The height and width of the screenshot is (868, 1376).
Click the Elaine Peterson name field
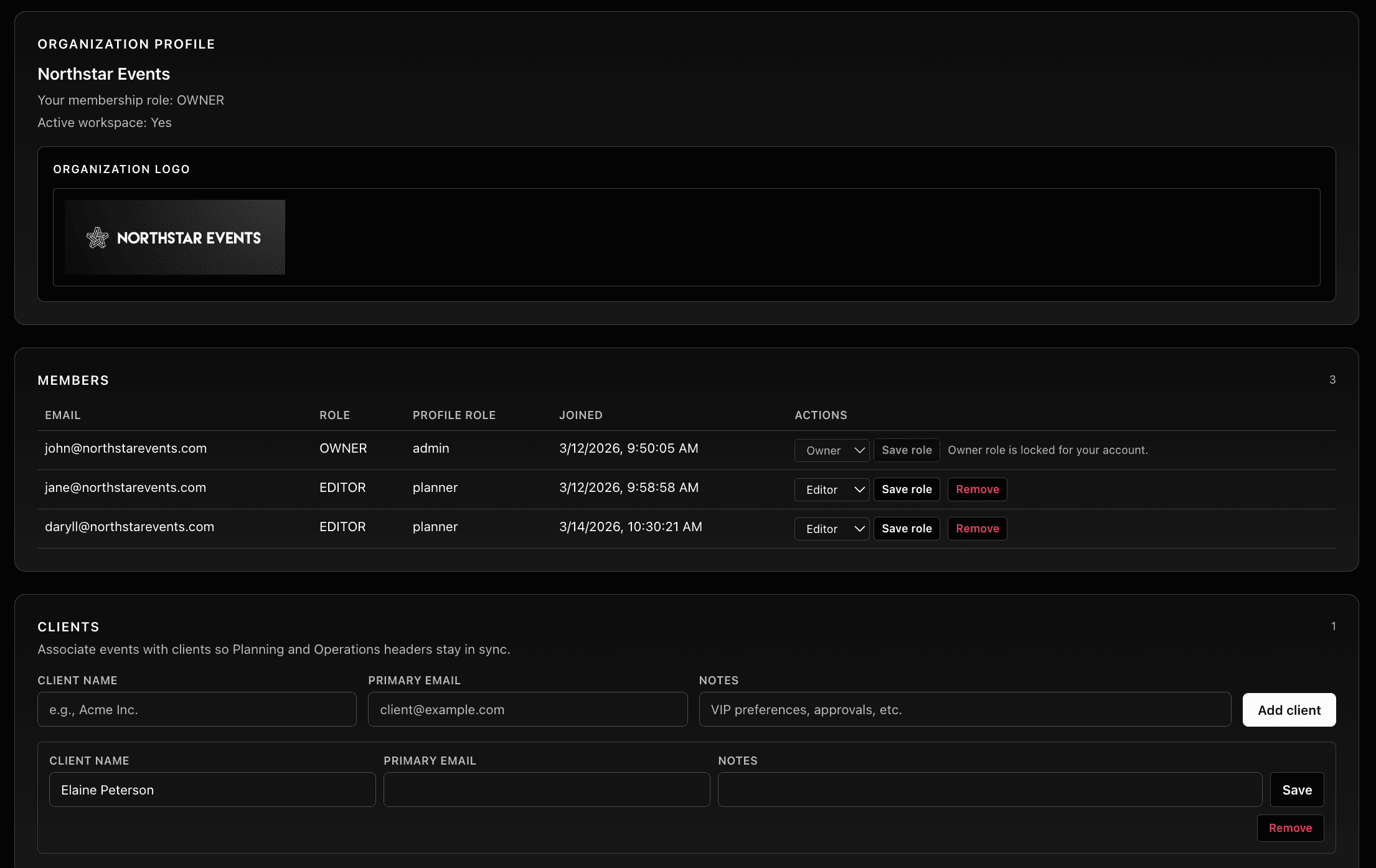pyautogui.click(x=212, y=789)
